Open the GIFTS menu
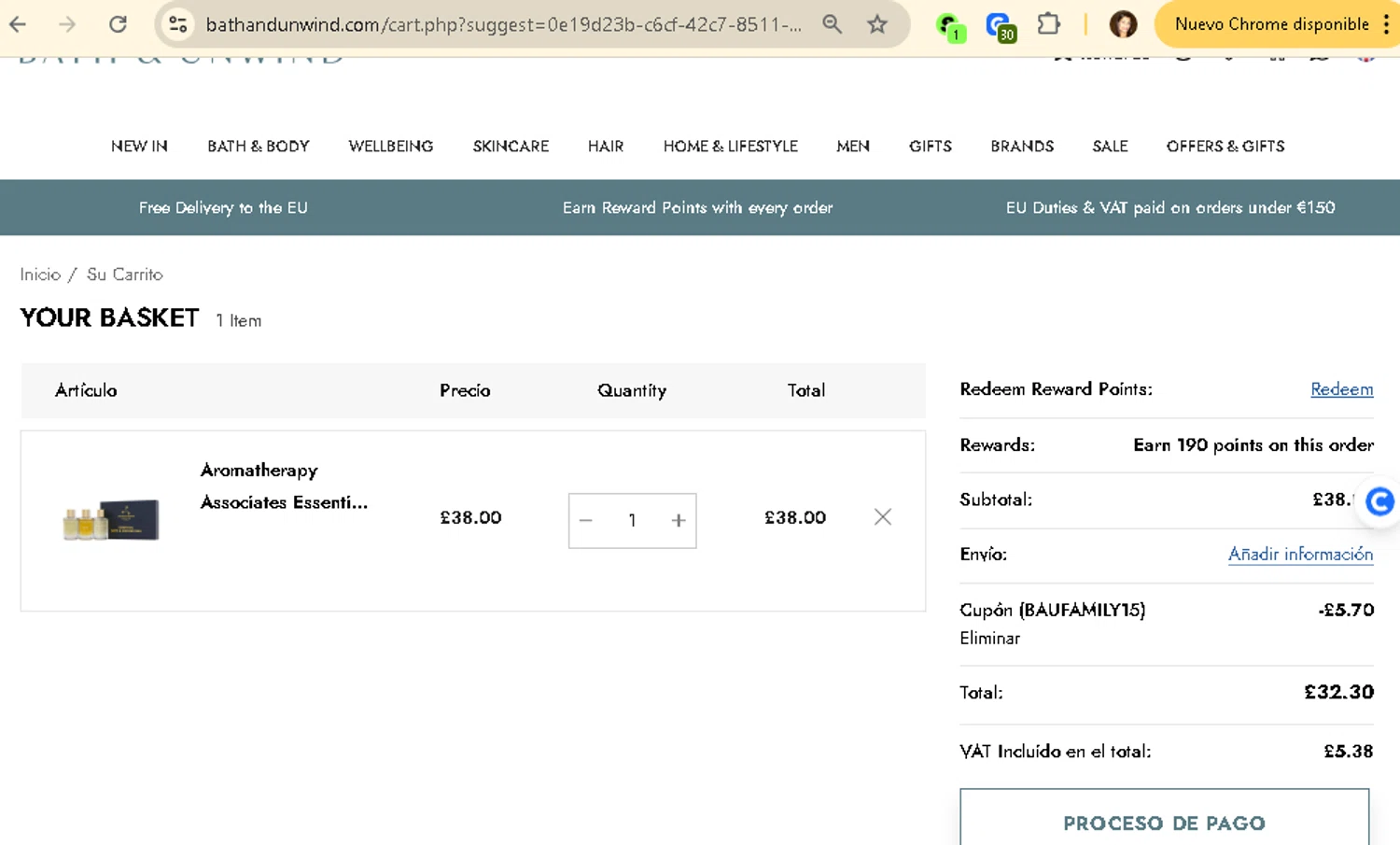The width and height of the screenshot is (1400, 845). (931, 147)
